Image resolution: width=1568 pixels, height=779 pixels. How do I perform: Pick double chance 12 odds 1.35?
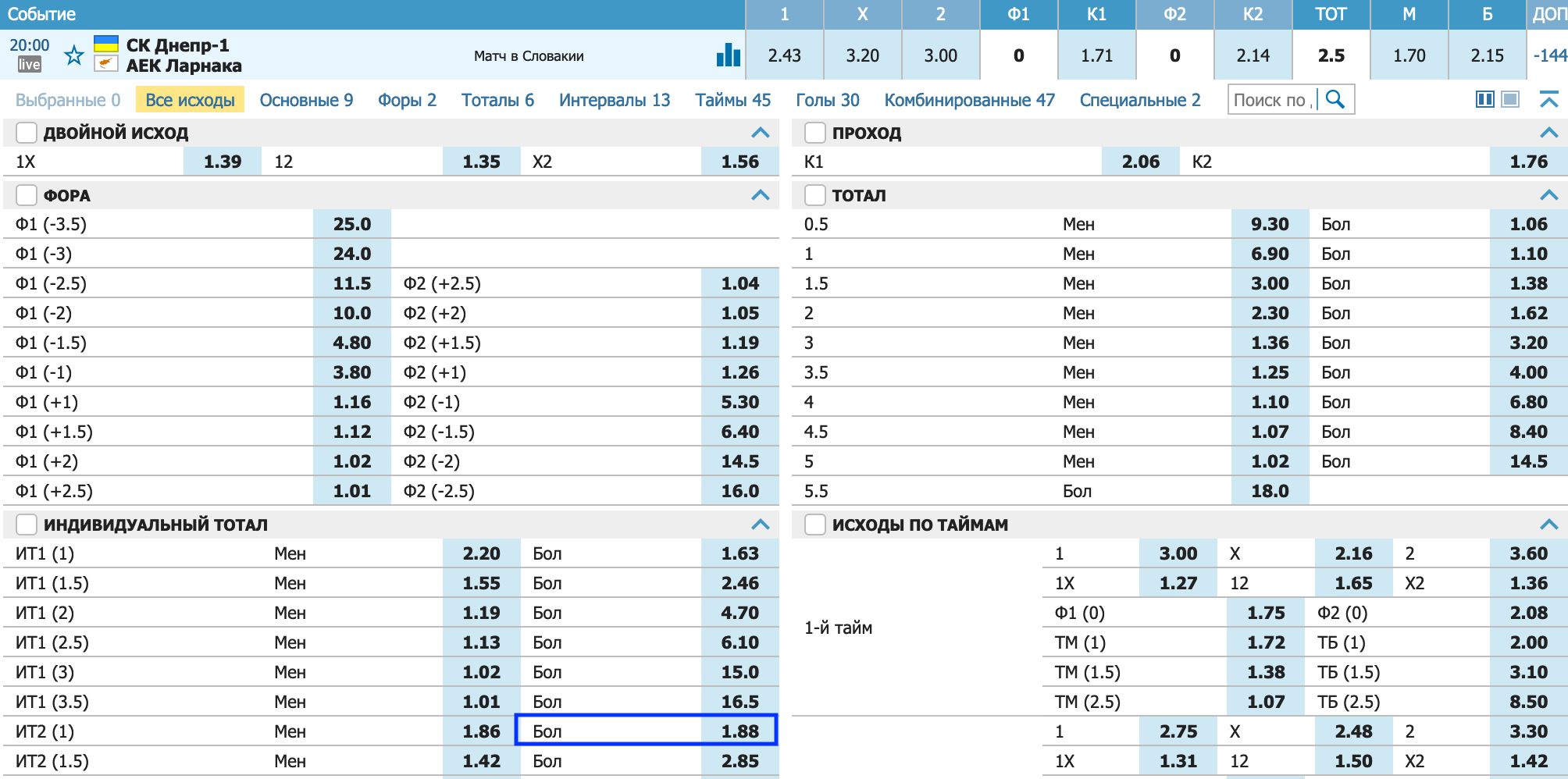coord(482,162)
